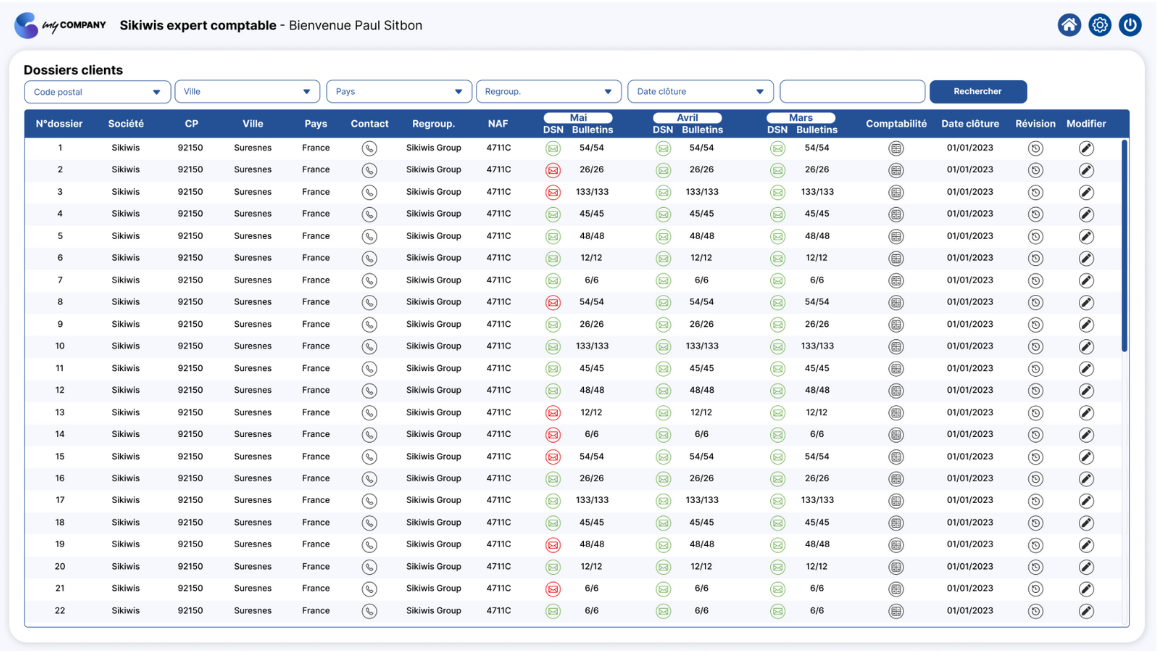Click the power logout icon
1158x651 pixels.
[x=1130, y=25]
